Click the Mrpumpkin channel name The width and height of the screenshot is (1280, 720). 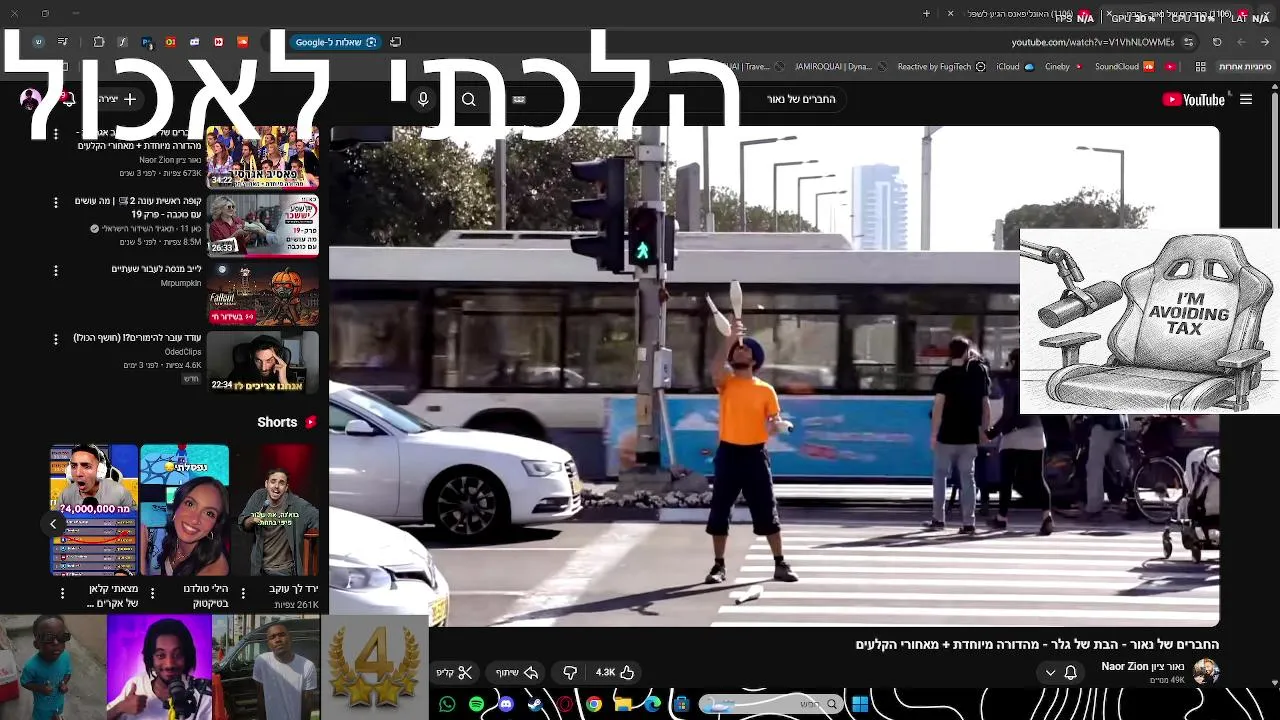[x=181, y=283]
